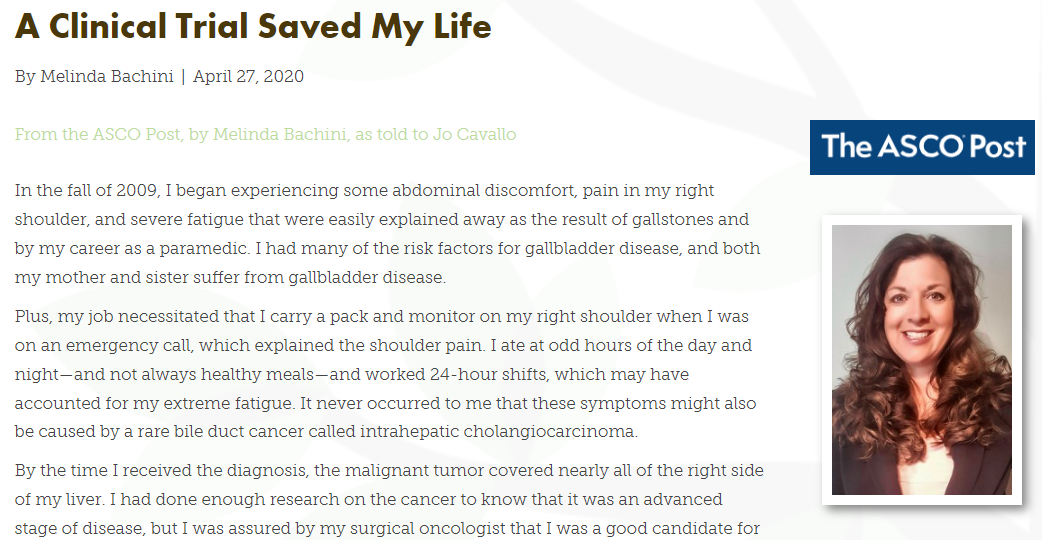
Task: Click the paragraph opening "Plus, my job necessitated"
Action: point(385,374)
